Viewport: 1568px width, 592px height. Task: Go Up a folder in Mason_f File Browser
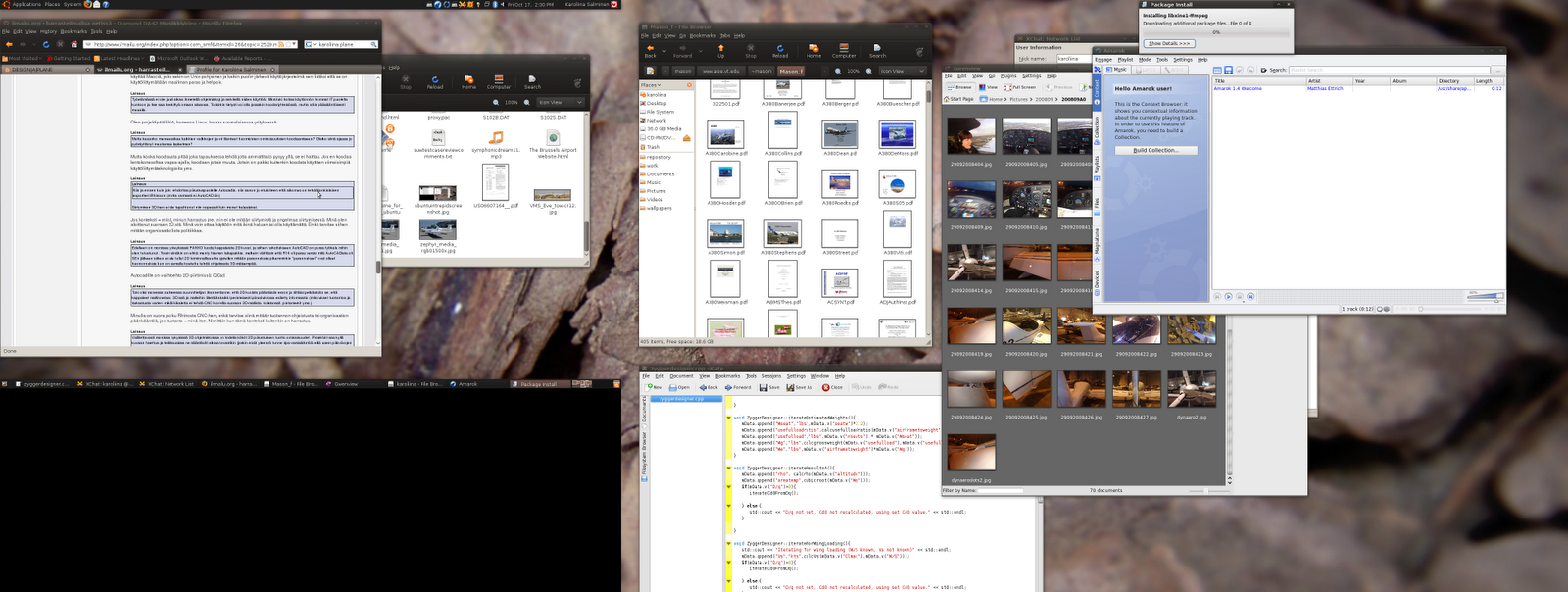(x=720, y=50)
